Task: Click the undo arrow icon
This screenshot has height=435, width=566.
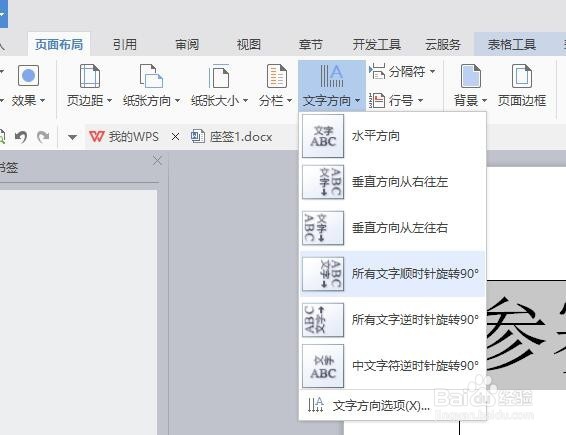Action: 21,137
